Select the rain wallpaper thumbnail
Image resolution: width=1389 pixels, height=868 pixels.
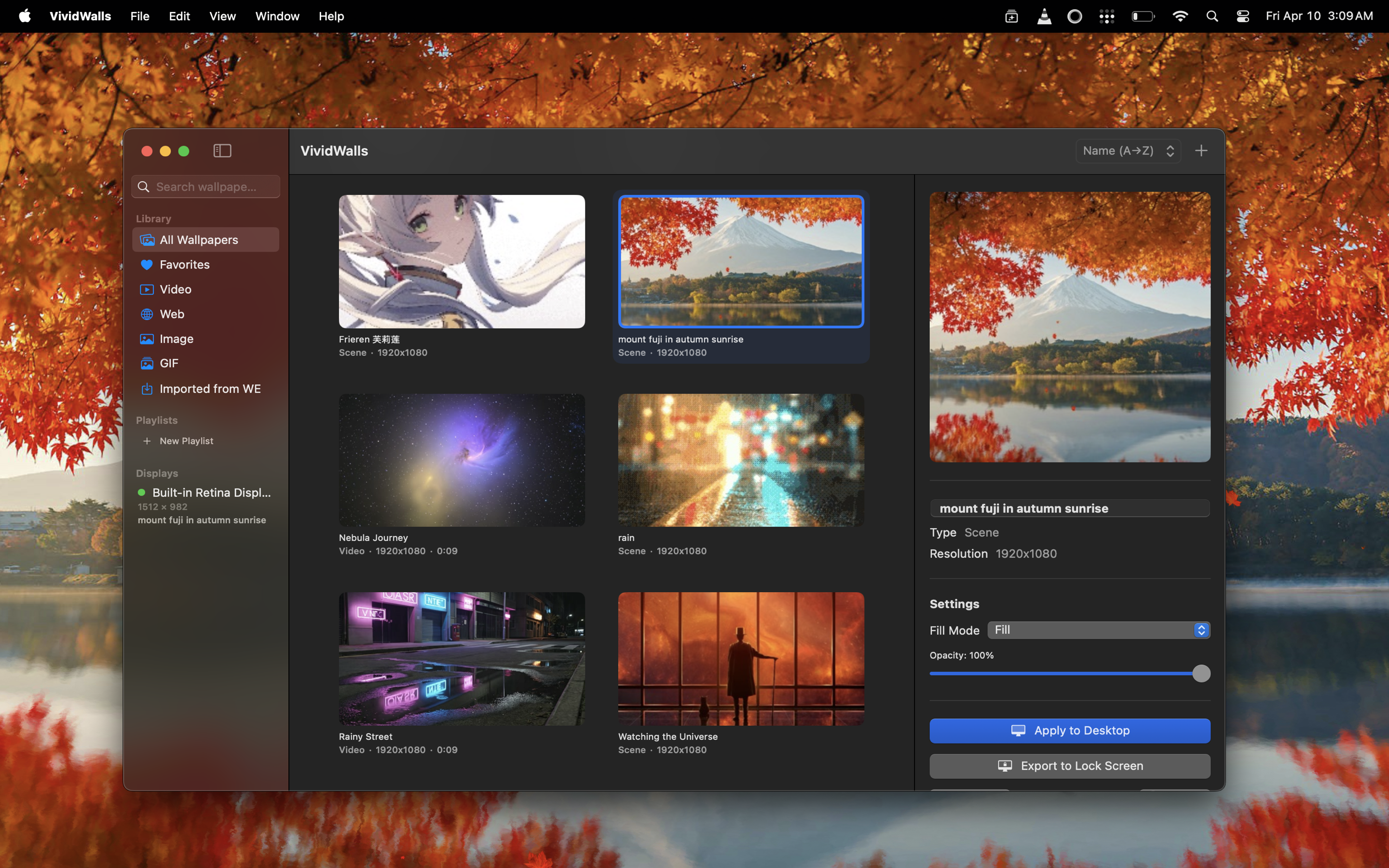[x=741, y=460]
